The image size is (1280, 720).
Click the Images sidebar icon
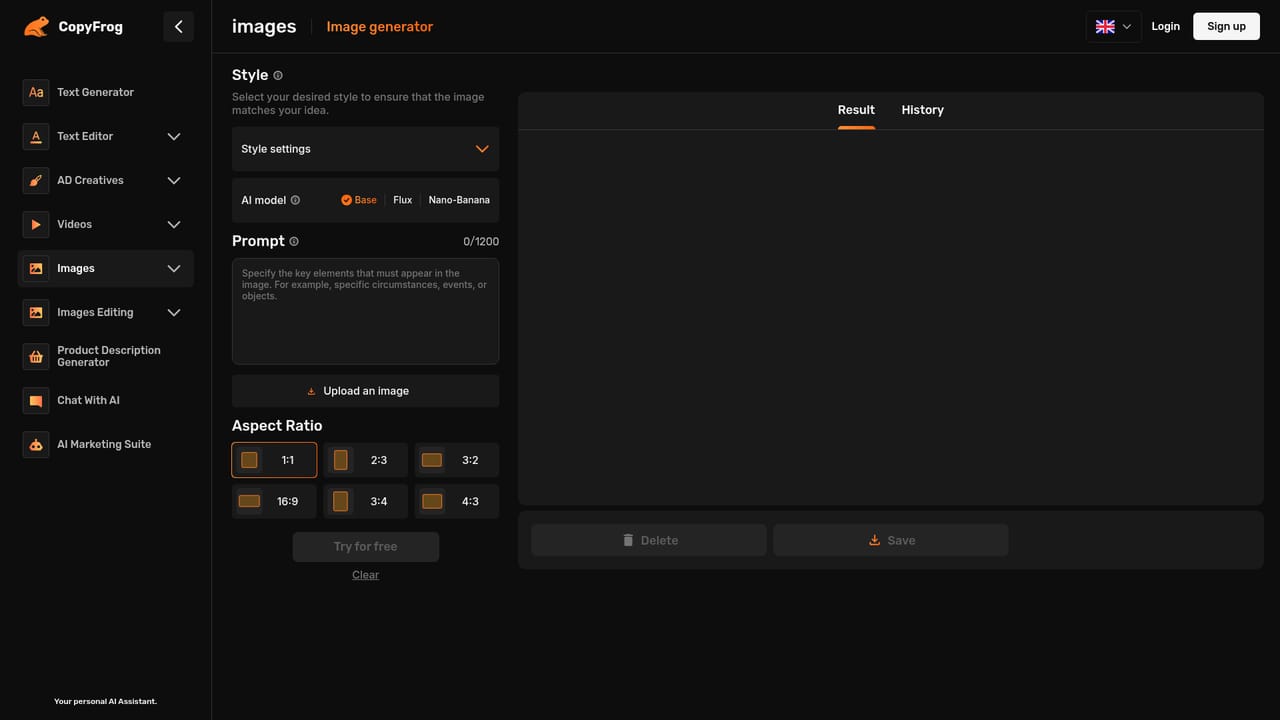pyautogui.click(x=36, y=268)
